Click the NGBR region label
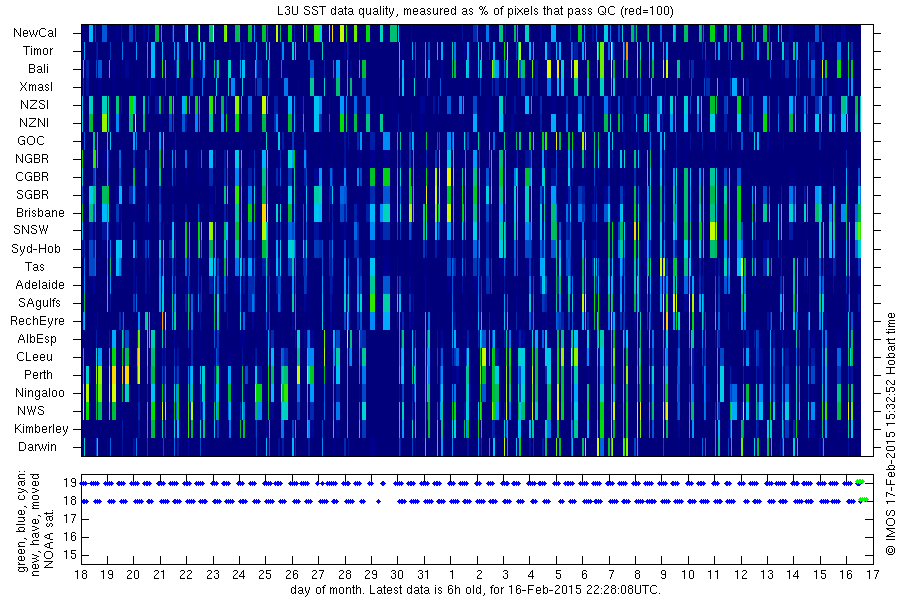Viewport: 900px width, 600px height. point(32,159)
